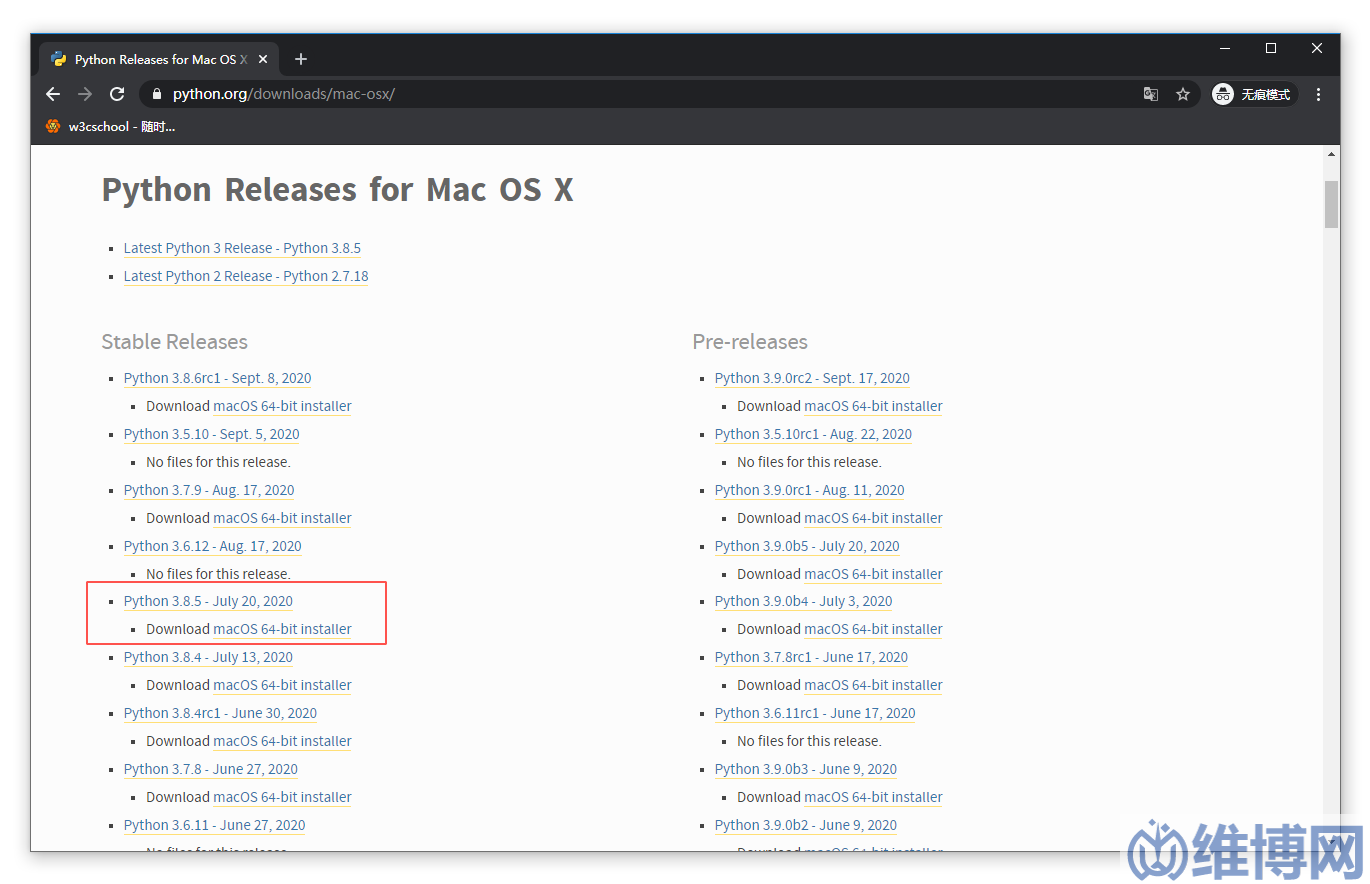Viewport: 1370px width, 884px height.
Task: Open the Python 3.7.9 - Aug. 17, 2020 link
Action: click(209, 490)
